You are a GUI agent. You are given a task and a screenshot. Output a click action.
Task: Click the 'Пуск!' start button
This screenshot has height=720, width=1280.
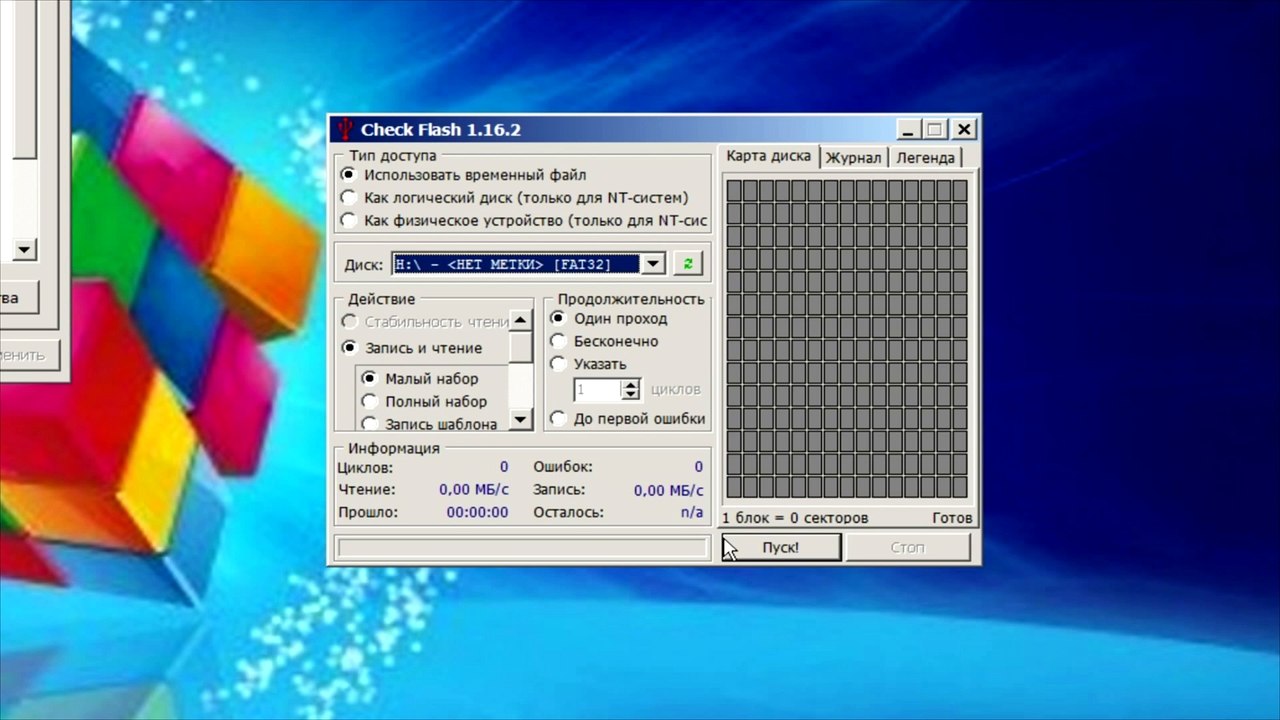(x=781, y=547)
